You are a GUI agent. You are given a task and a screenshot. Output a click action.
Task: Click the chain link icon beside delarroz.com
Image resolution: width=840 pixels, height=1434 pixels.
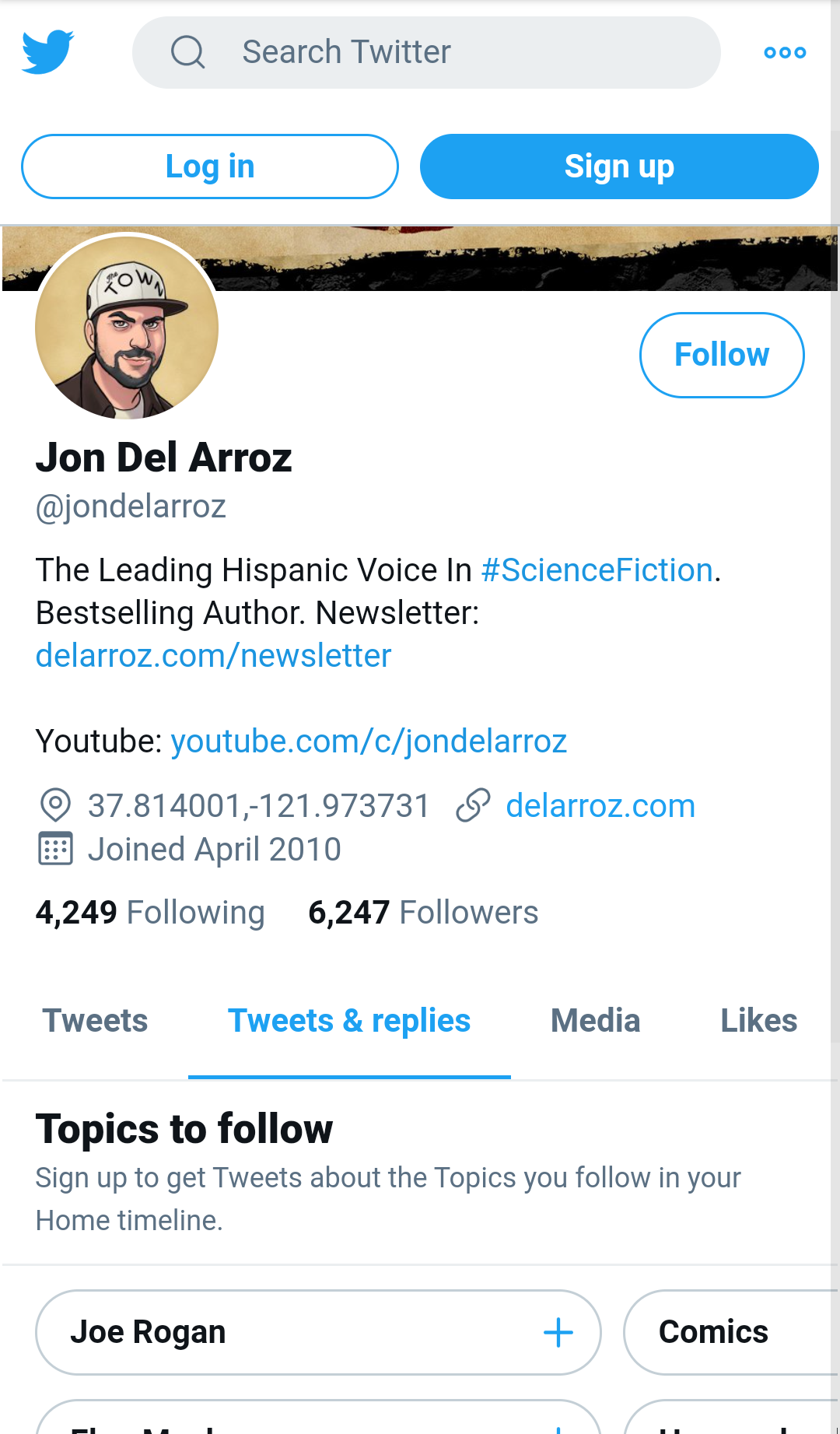click(x=473, y=805)
